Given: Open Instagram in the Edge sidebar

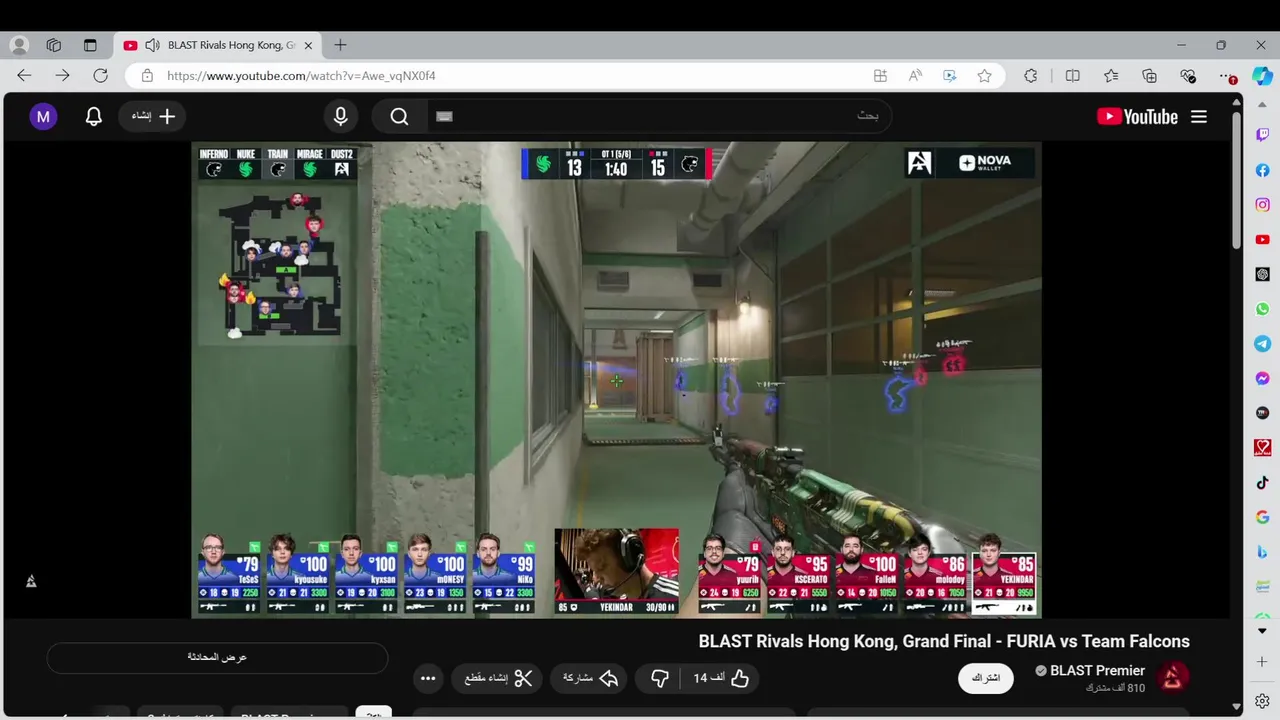Looking at the screenshot, I should click(x=1262, y=205).
